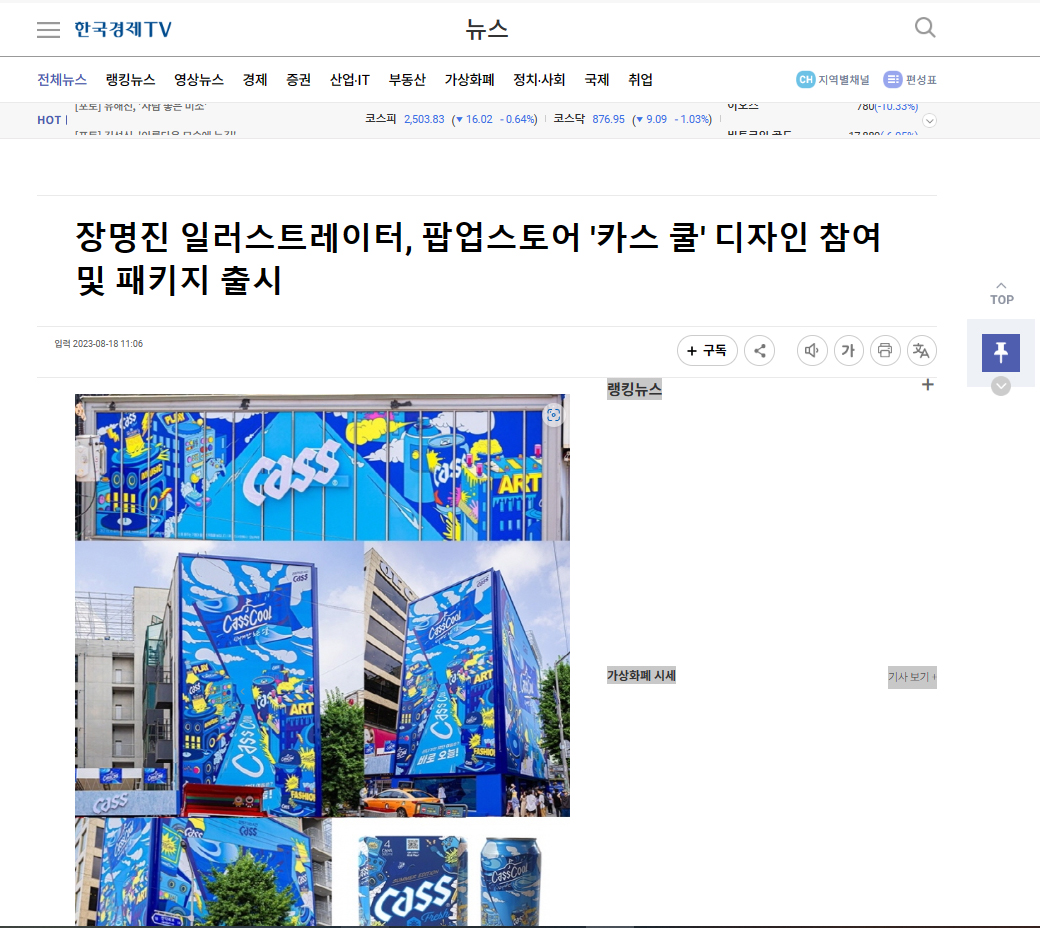Viewport: 1040px width, 928px height.
Task: Open the search magnifier icon
Action: click(925, 28)
